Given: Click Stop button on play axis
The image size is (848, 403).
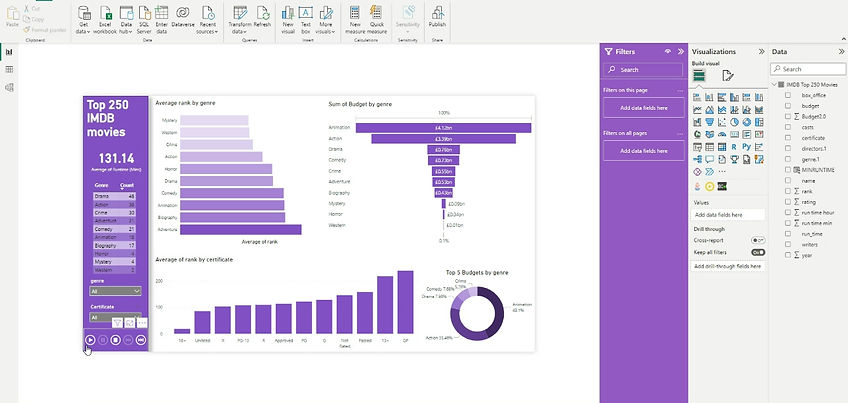Looking at the screenshot, I should (x=115, y=340).
